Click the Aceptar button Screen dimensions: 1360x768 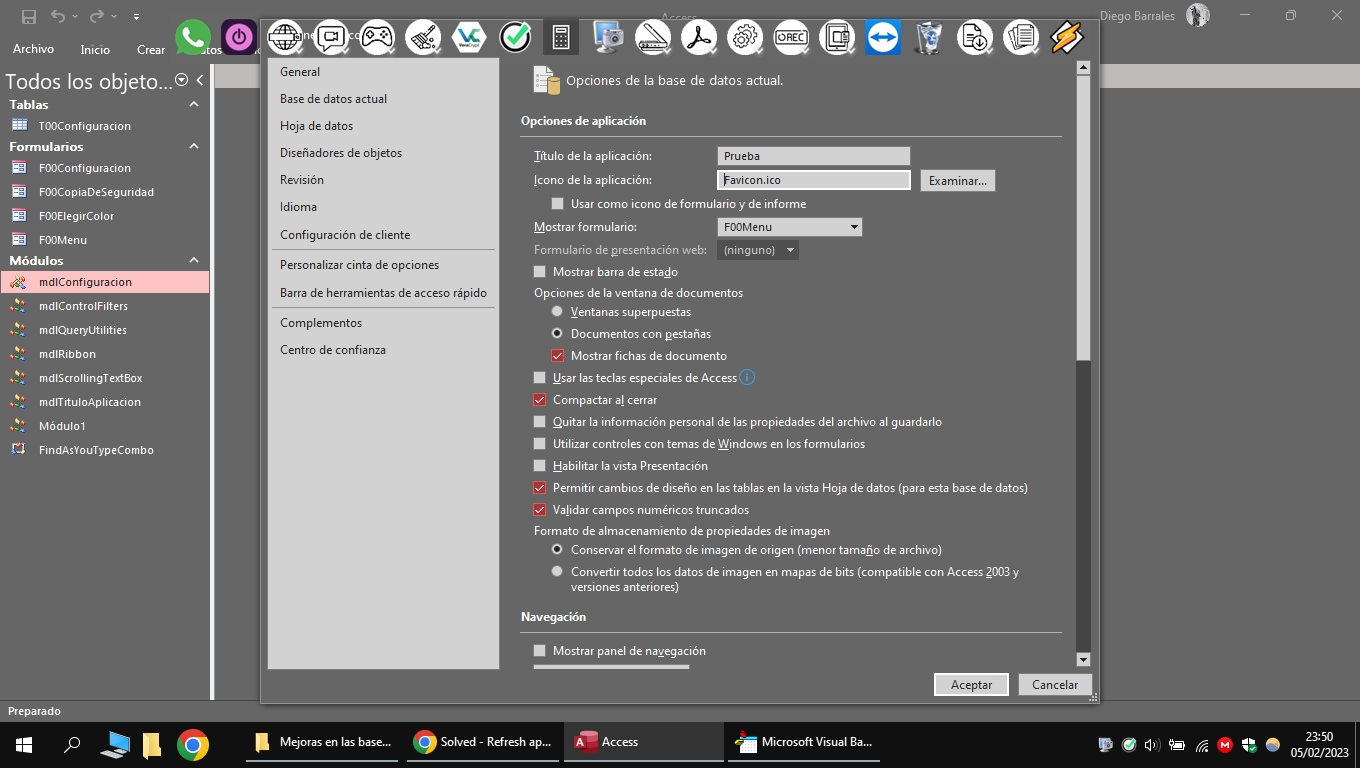[x=971, y=685]
